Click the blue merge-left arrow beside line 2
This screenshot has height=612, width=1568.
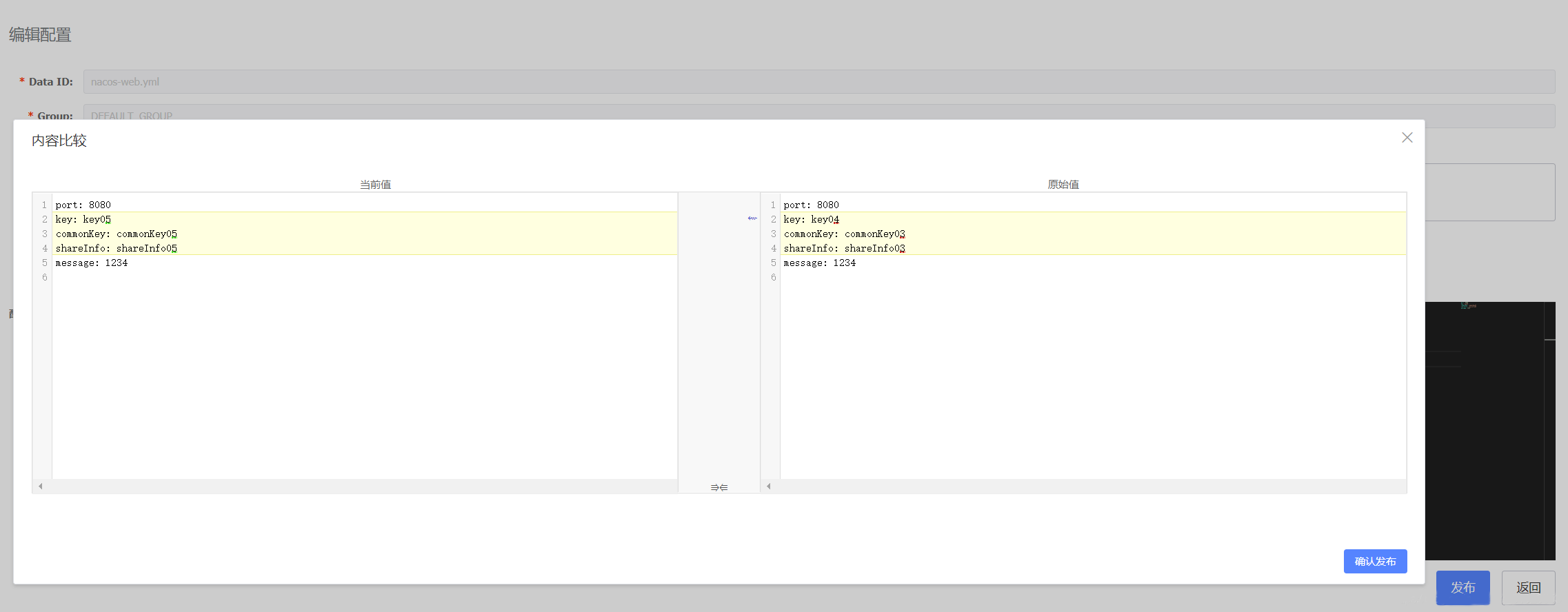click(752, 218)
